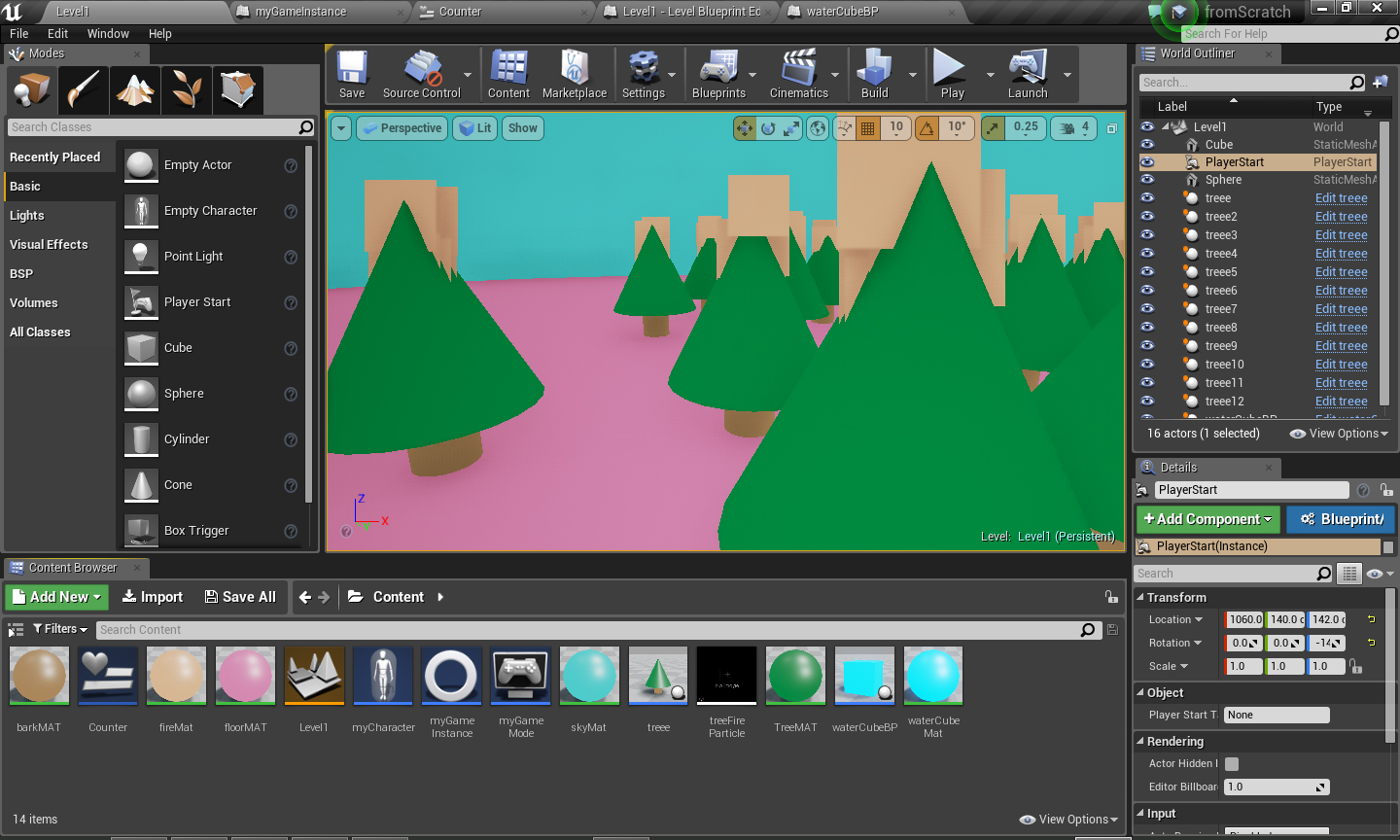Viewport: 1400px width, 840px height.
Task: Open the Window menu
Action: [x=108, y=33]
